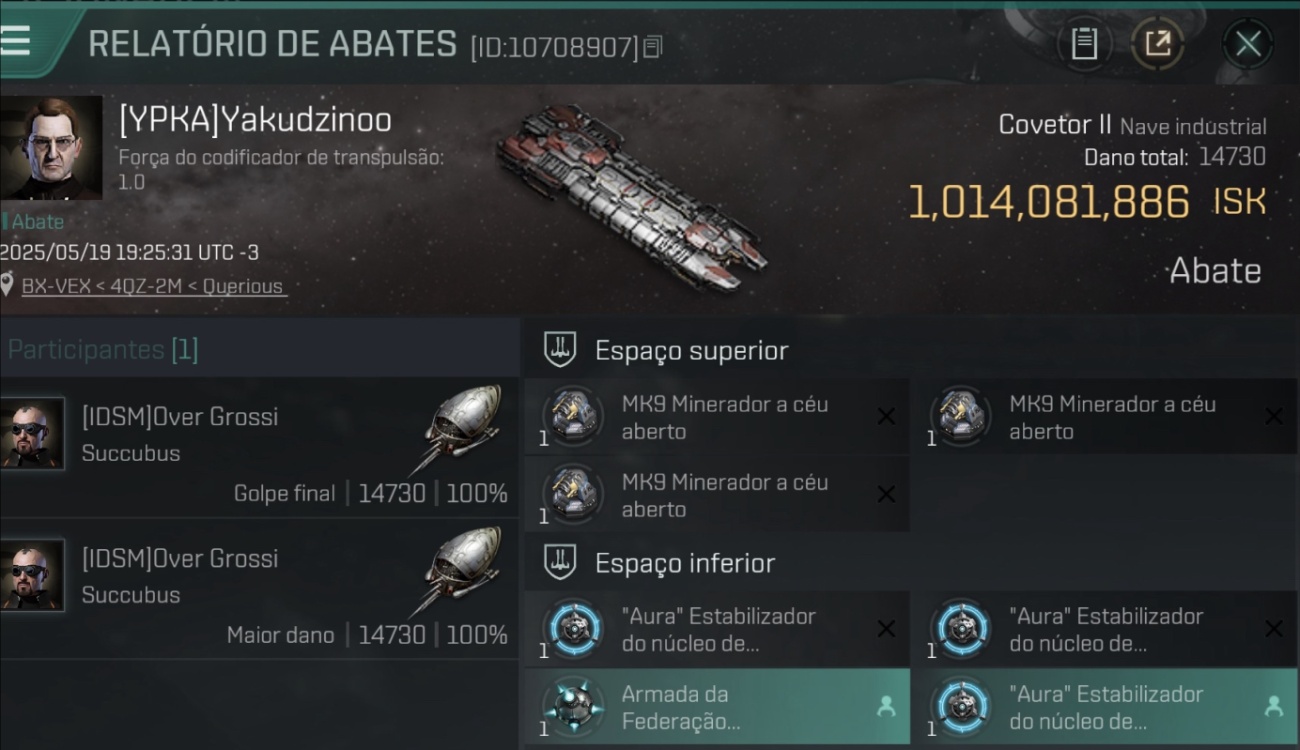Select the first Over Grossi portrait
The image size is (1300, 750).
(x=32, y=433)
